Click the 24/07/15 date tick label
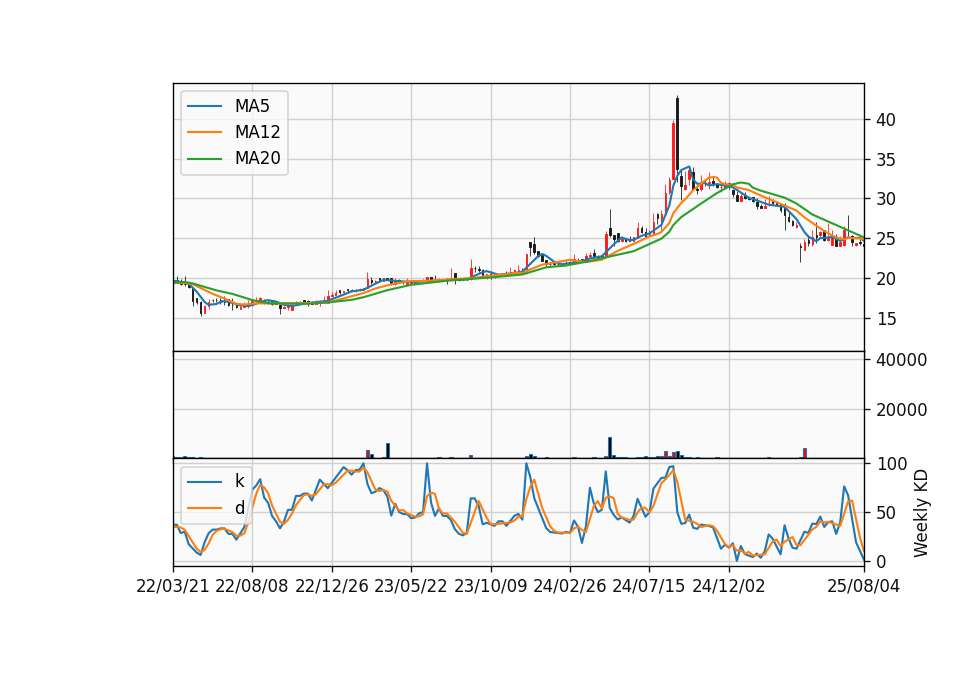 (x=649, y=586)
